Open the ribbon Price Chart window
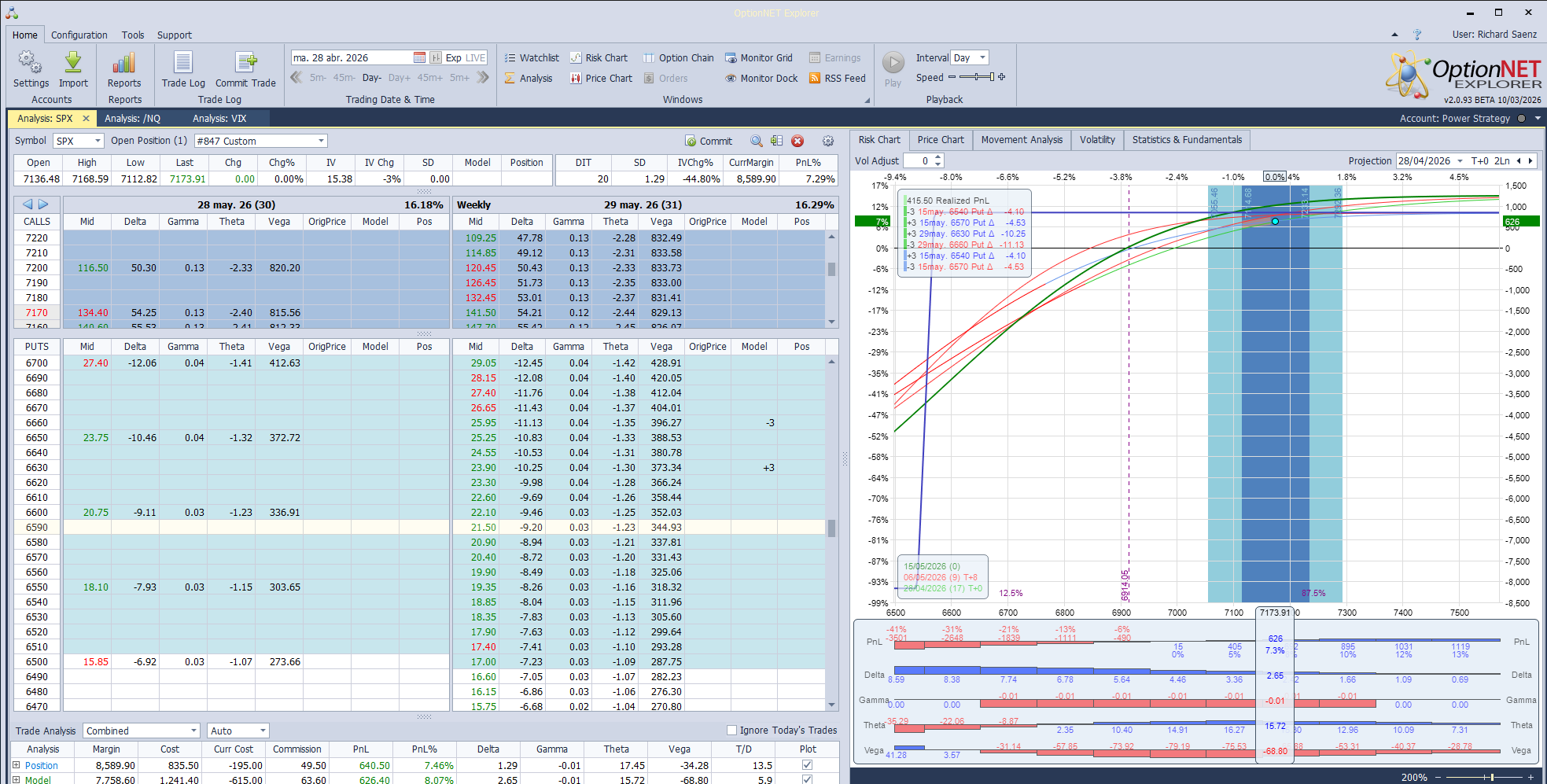1547x784 pixels. 601,78
